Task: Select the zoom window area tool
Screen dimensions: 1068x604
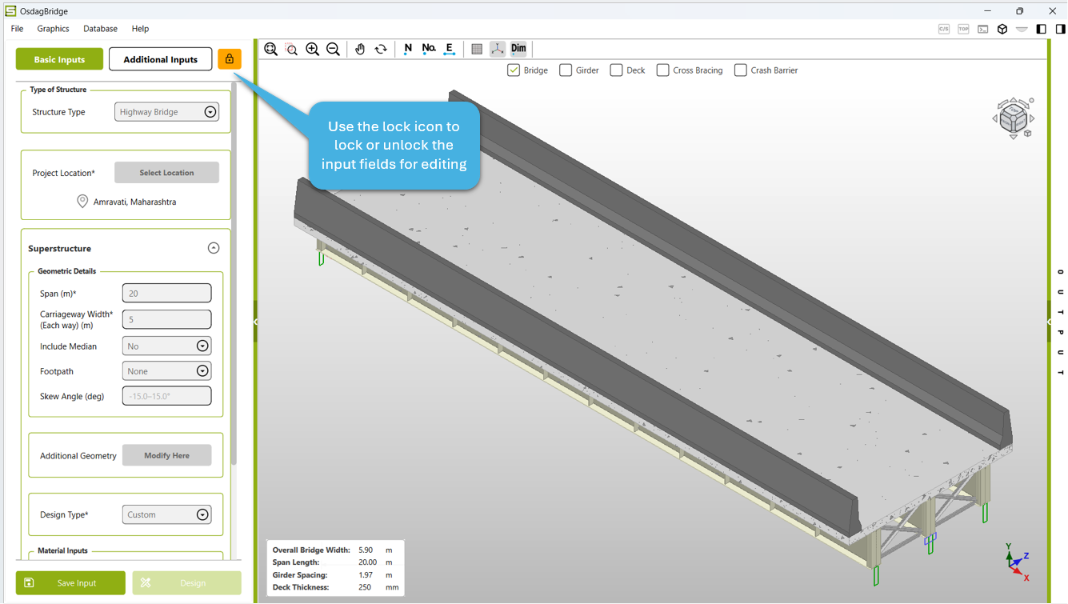Action: pyautogui.click(x=292, y=49)
